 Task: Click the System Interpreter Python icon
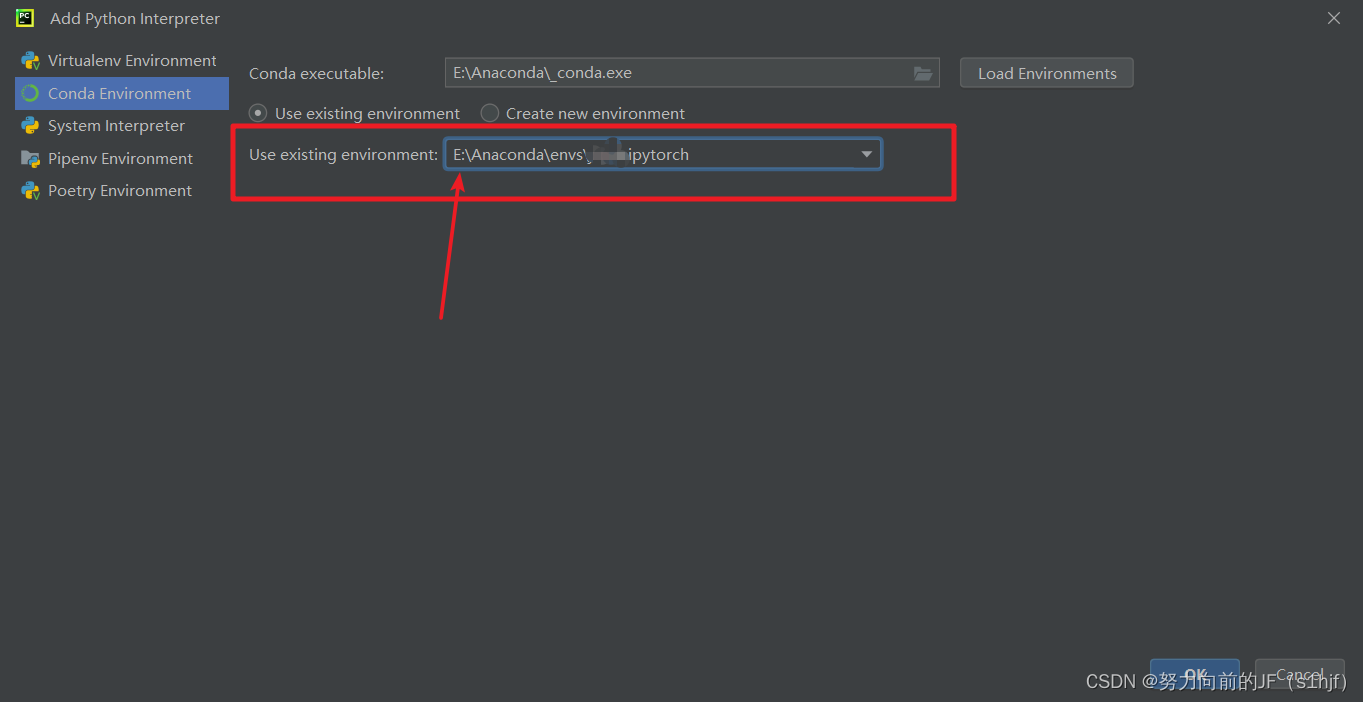coord(30,126)
